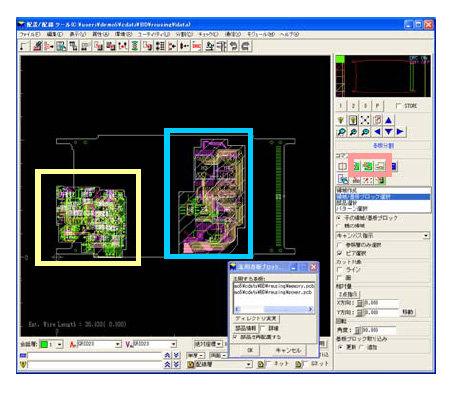Click the split-rectangle command icon
The image size is (455, 395).
coord(342,166)
